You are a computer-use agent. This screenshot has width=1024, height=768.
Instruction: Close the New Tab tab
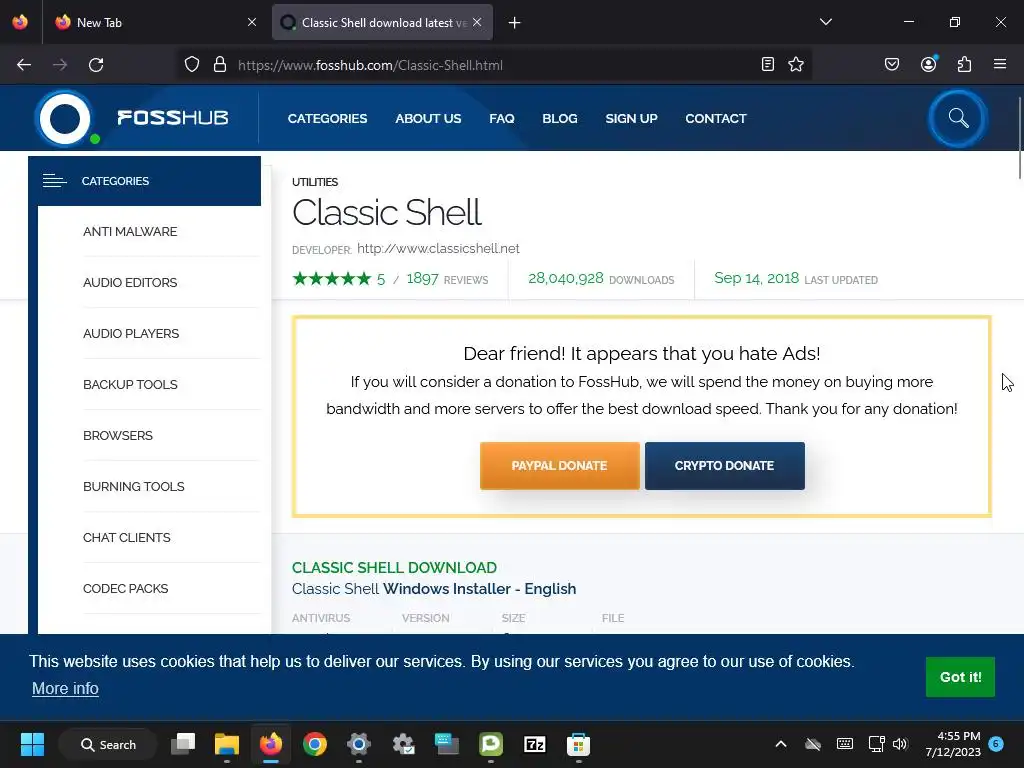click(252, 22)
